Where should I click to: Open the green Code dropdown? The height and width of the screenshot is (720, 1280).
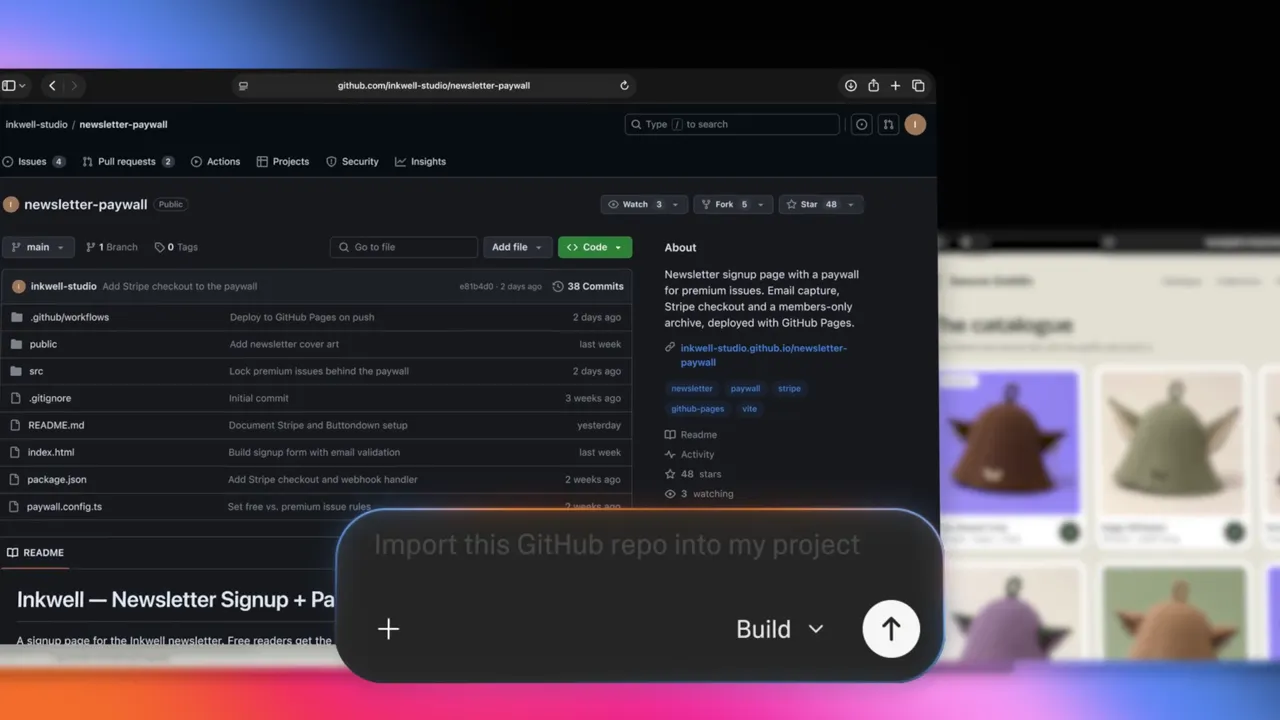pos(595,247)
